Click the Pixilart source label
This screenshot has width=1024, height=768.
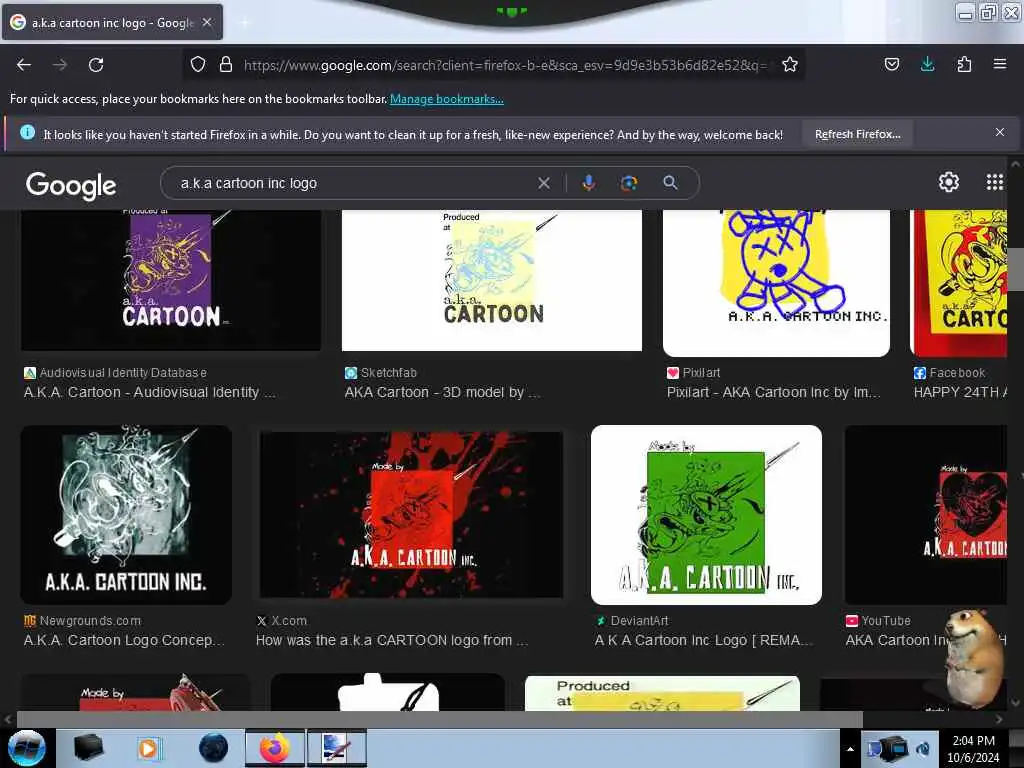(x=694, y=372)
